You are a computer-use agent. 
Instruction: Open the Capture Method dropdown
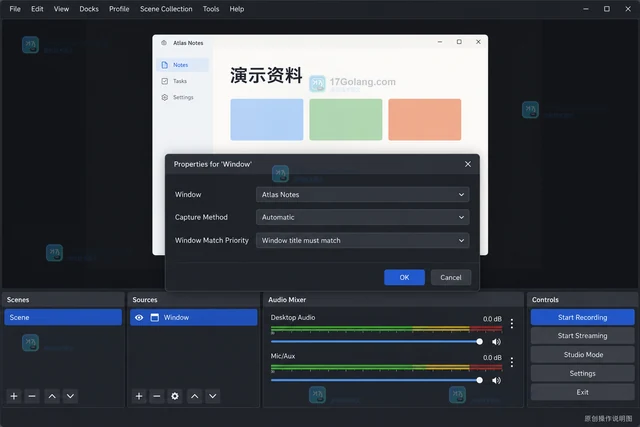[x=362, y=217]
